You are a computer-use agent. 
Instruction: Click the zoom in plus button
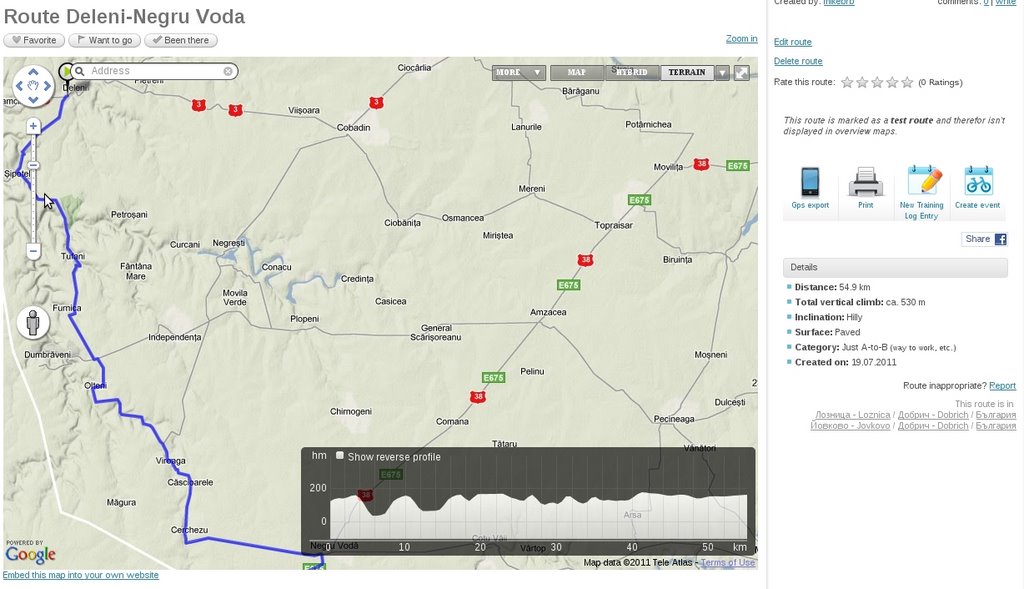click(33, 126)
